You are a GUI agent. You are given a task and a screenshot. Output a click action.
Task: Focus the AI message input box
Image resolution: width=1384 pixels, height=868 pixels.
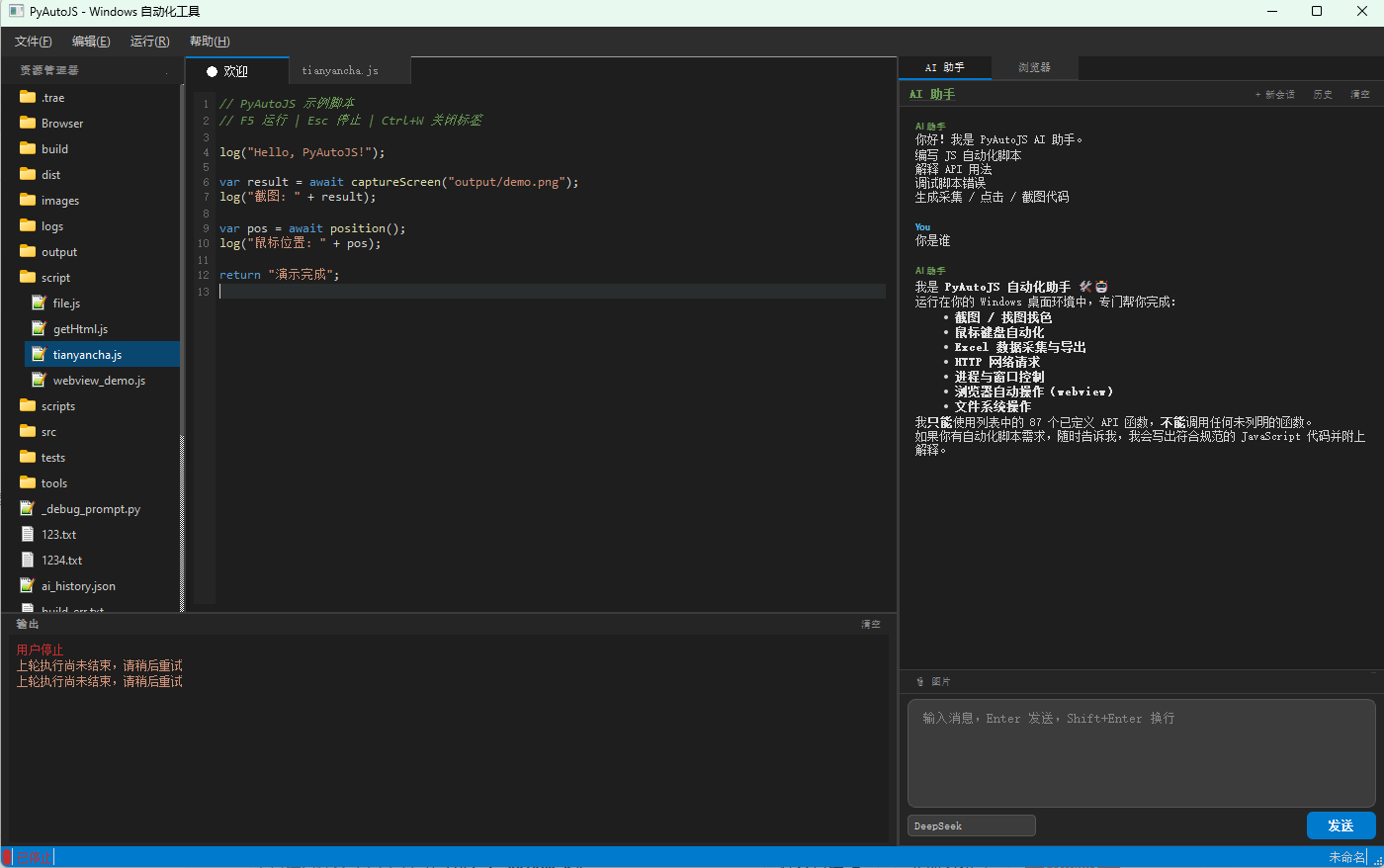[1141, 753]
